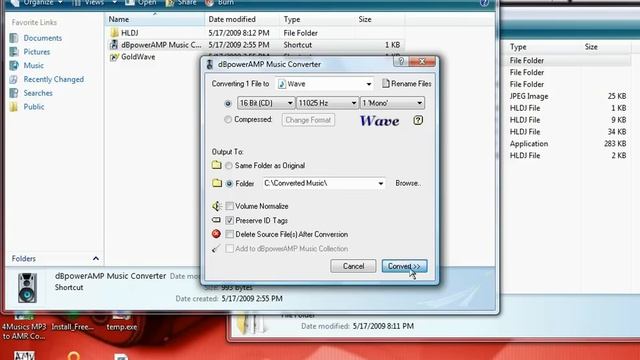Open the 16 Bit (CD) bit depth dropdown
The width and height of the screenshot is (640, 360).
point(266,103)
